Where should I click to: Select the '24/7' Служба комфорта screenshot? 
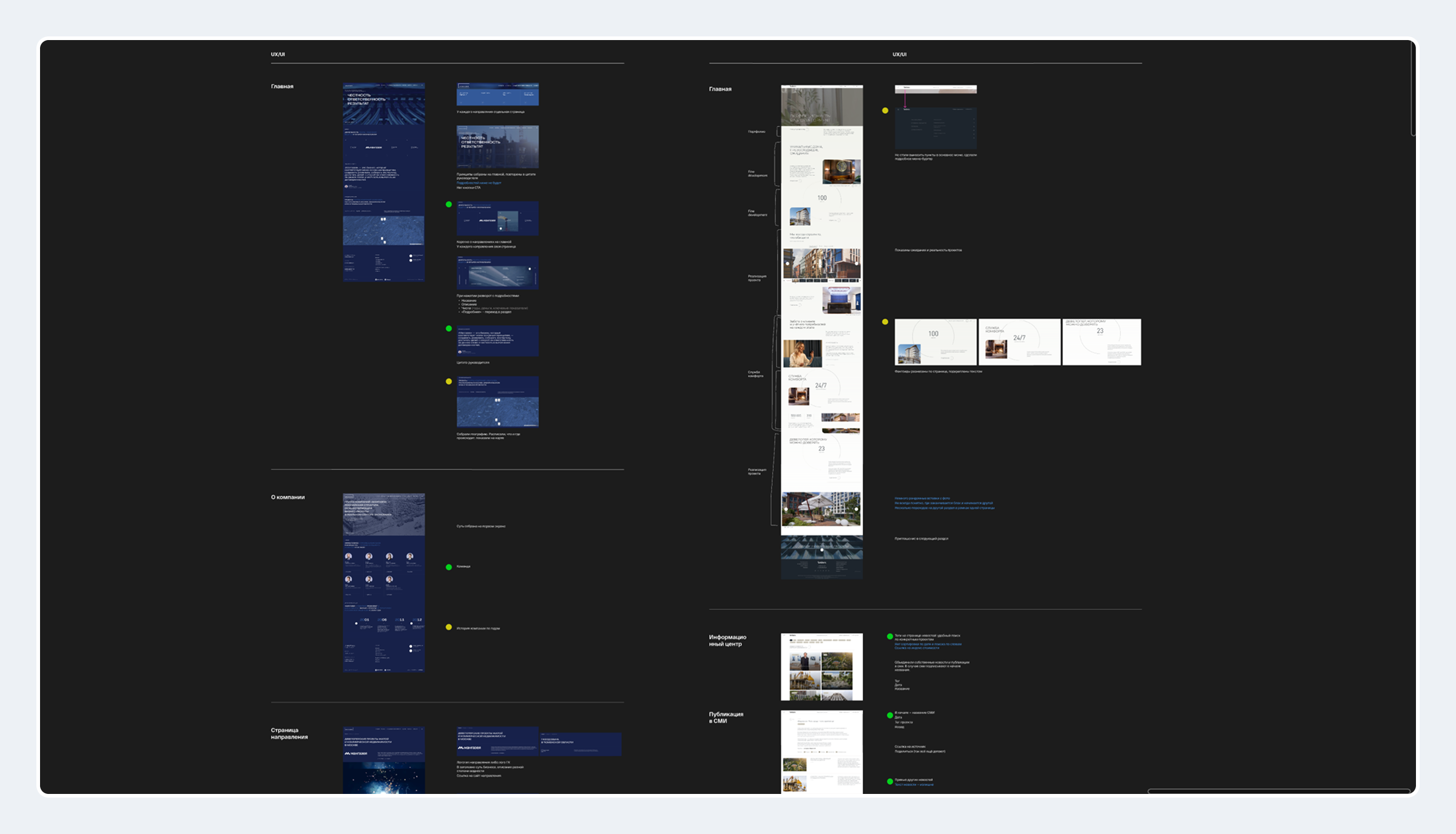coord(1019,342)
